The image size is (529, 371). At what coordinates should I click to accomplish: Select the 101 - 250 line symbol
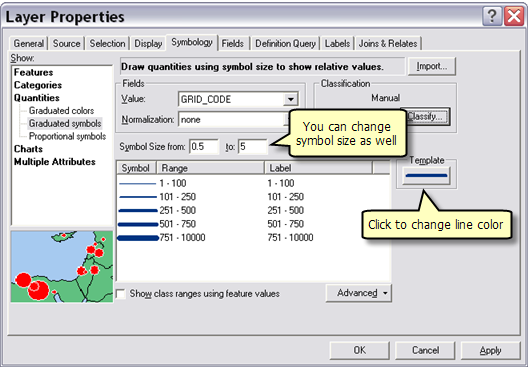(x=138, y=197)
